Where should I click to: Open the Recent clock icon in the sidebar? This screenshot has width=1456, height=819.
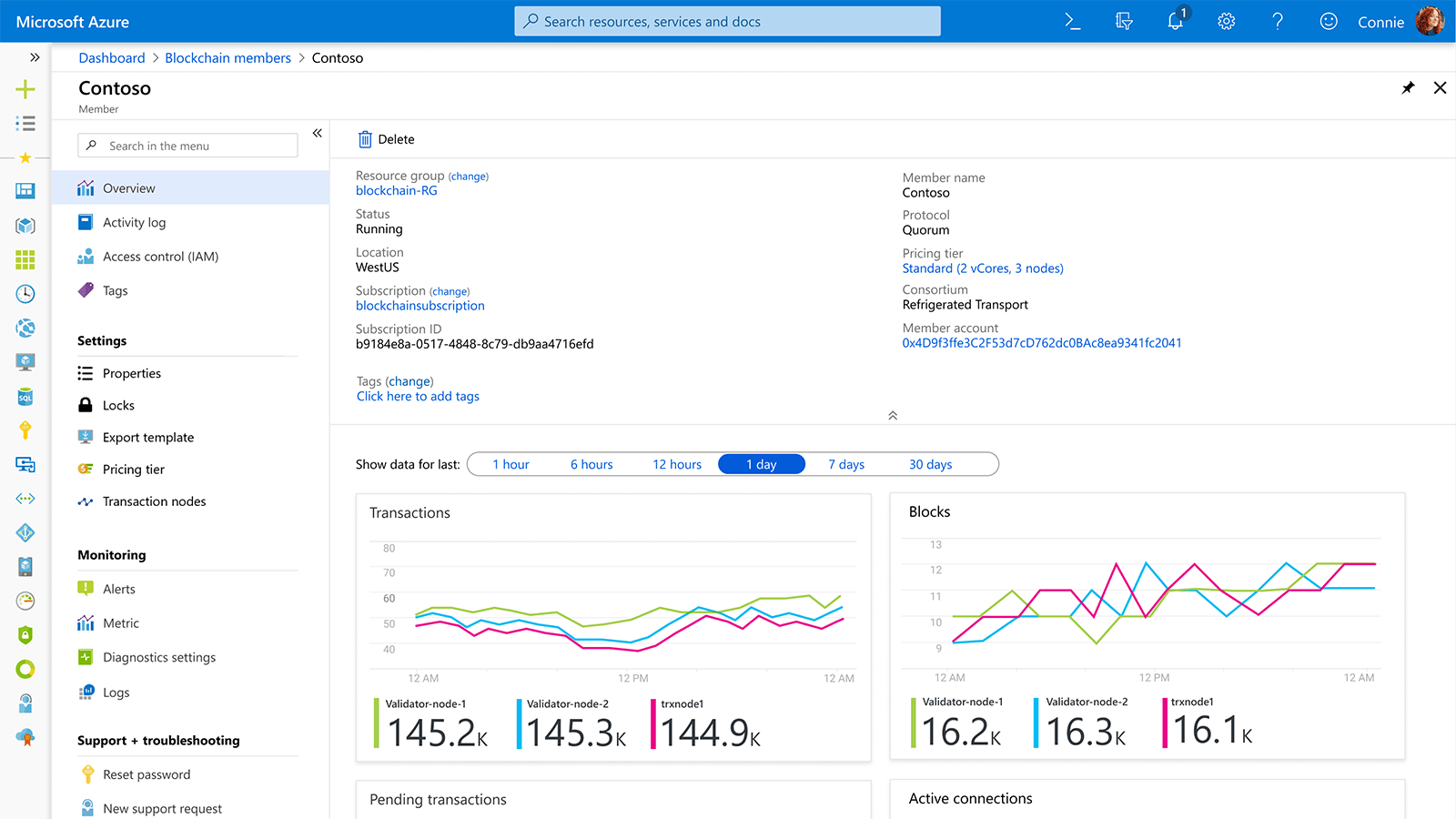pos(25,294)
